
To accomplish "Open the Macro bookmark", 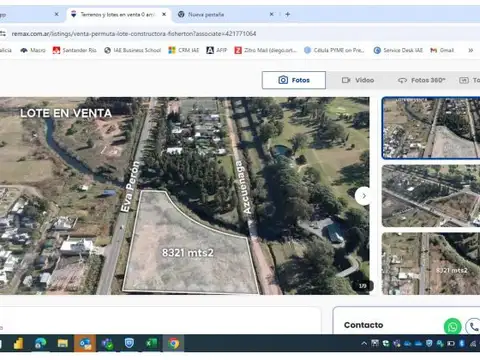I will click(33, 50).
